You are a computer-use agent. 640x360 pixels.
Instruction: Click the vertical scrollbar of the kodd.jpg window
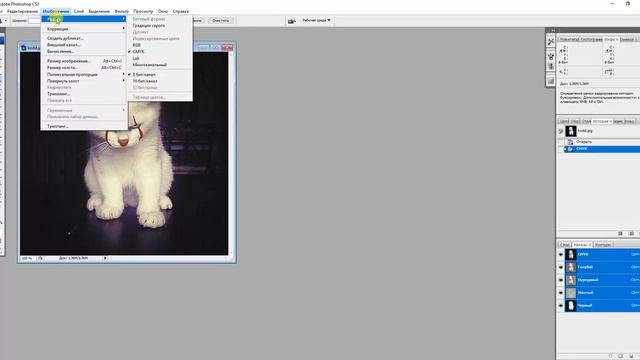(231, 153)
